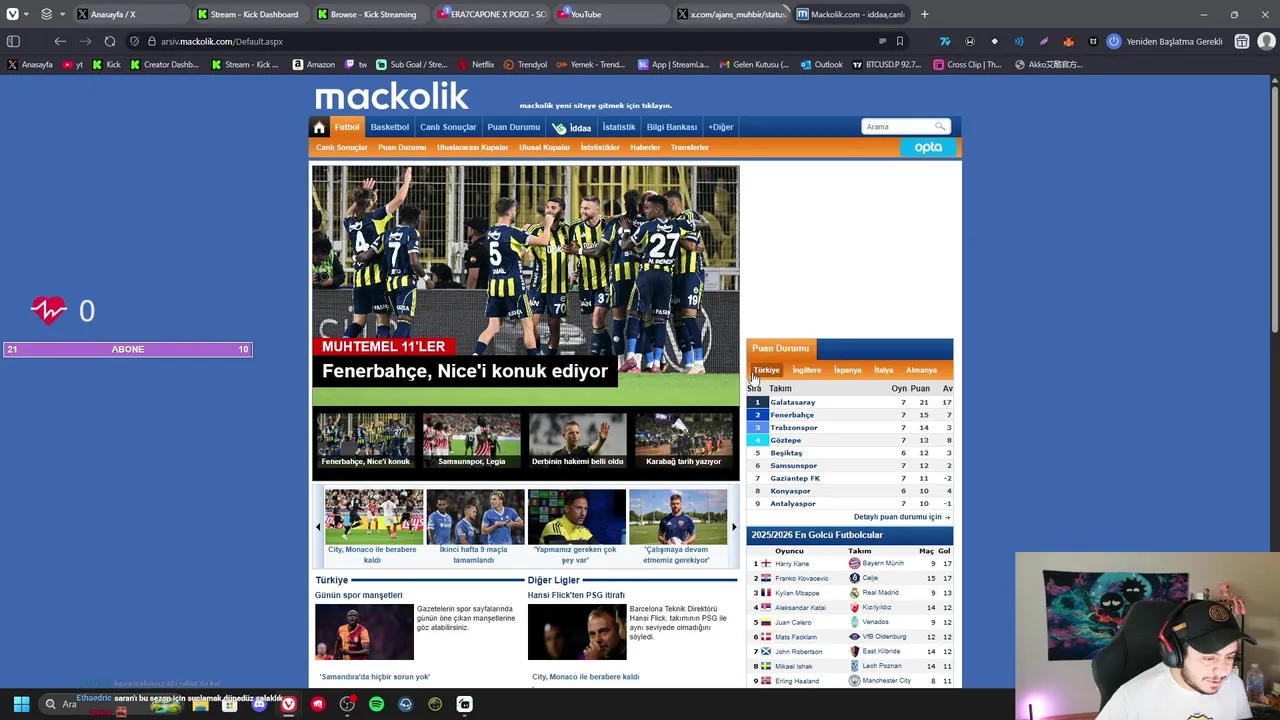Open Puan Durumu in main navigation

513,127
